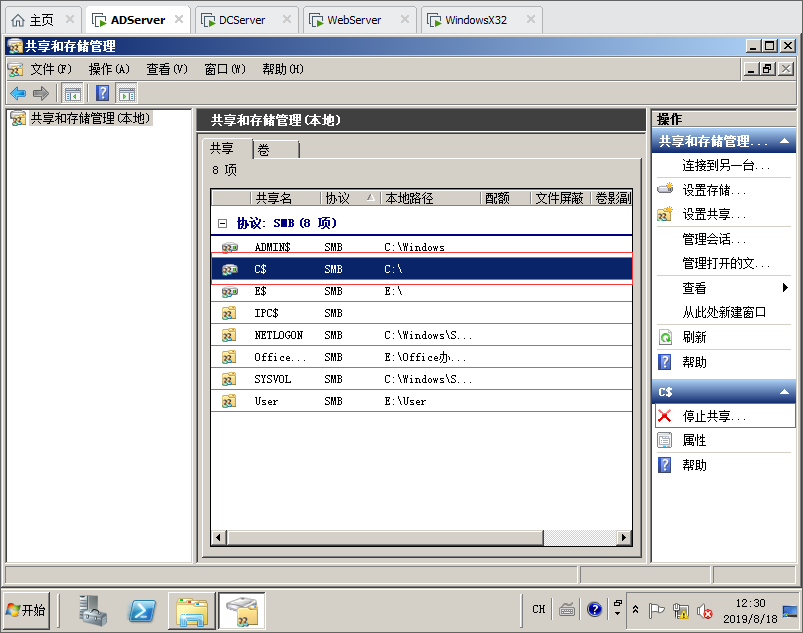Switch to the WebServer tab

click(x=358, y=20)
